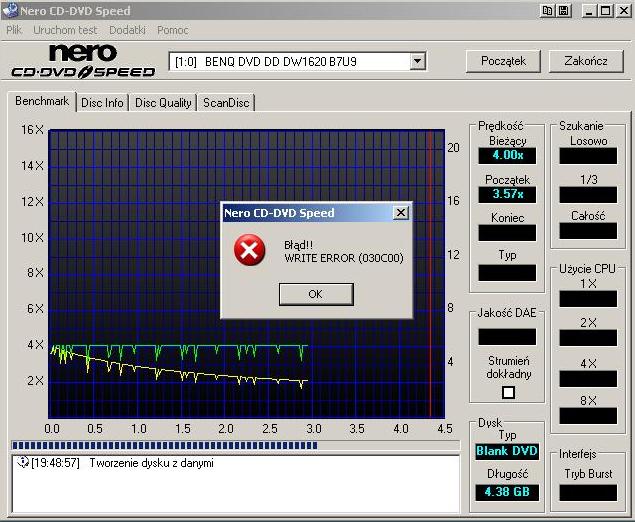Click the Jakość DAE value field
Image resolution: width=635 pixels, height=522 pixels.
pos(507,337)
